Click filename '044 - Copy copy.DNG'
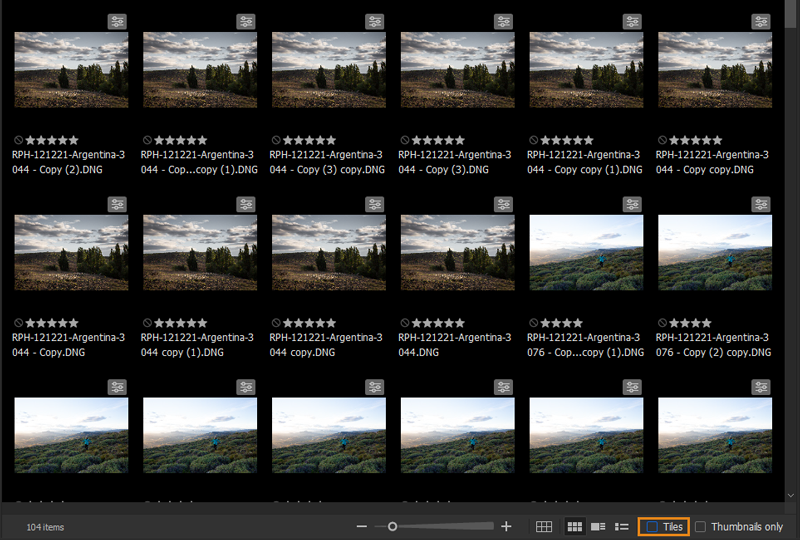This screenshot has width=800, height=540. pyautogui.click(x=712, y=162)
